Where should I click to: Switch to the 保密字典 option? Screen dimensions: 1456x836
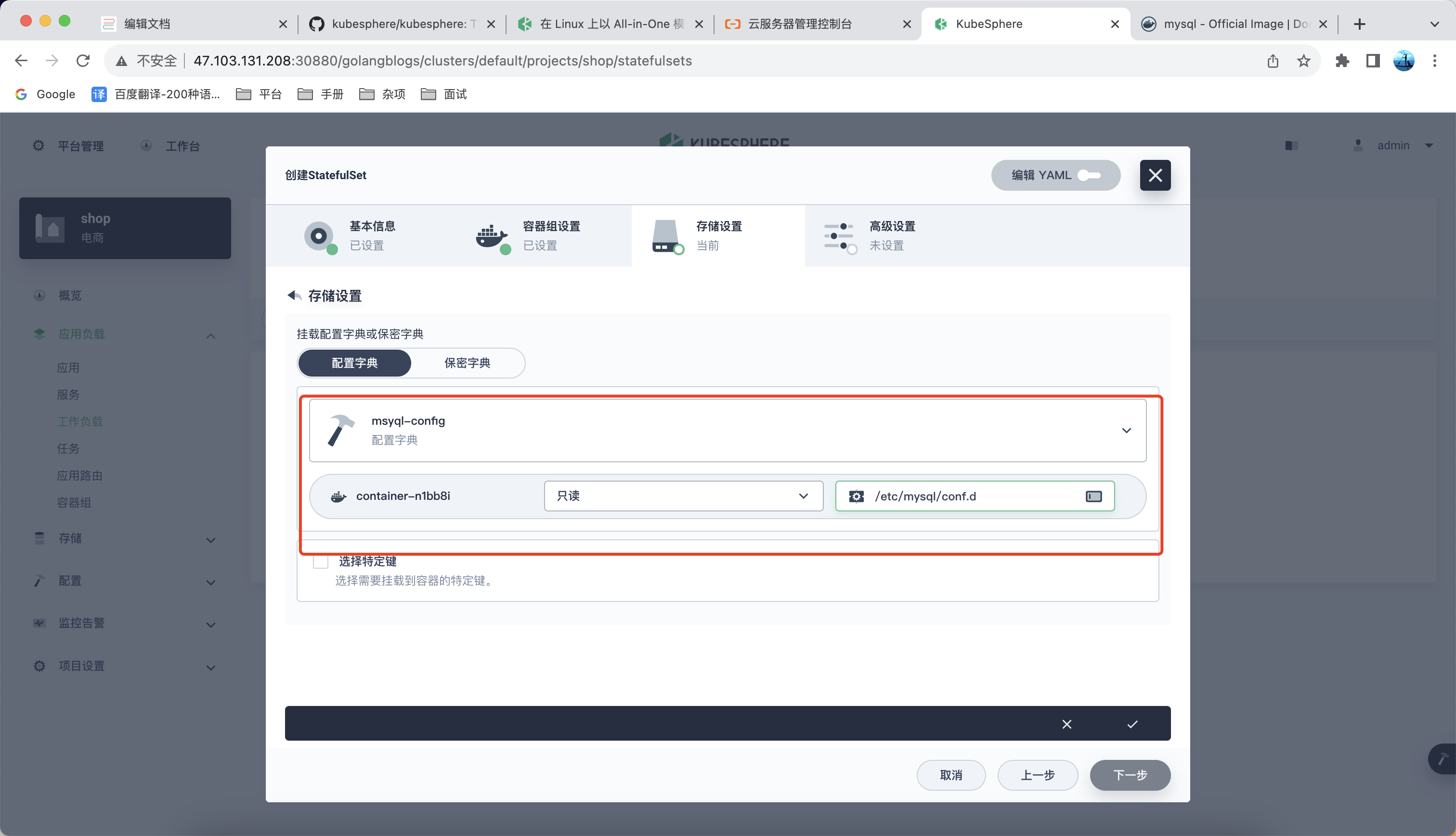click(x=467, y=363)
